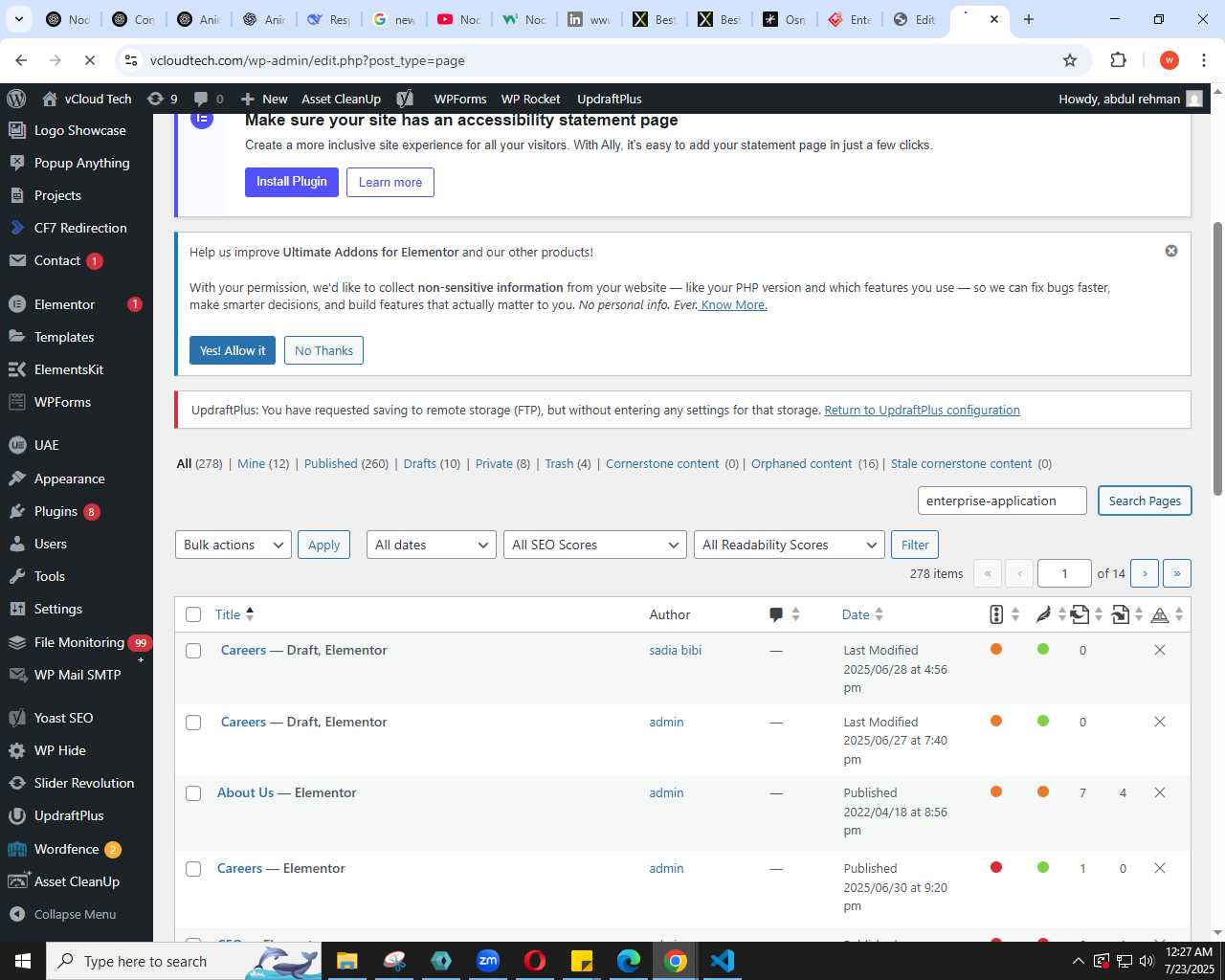Open the Bulk actions dropdown
This screenshot has width=1225, height=980.
point(234,545)
